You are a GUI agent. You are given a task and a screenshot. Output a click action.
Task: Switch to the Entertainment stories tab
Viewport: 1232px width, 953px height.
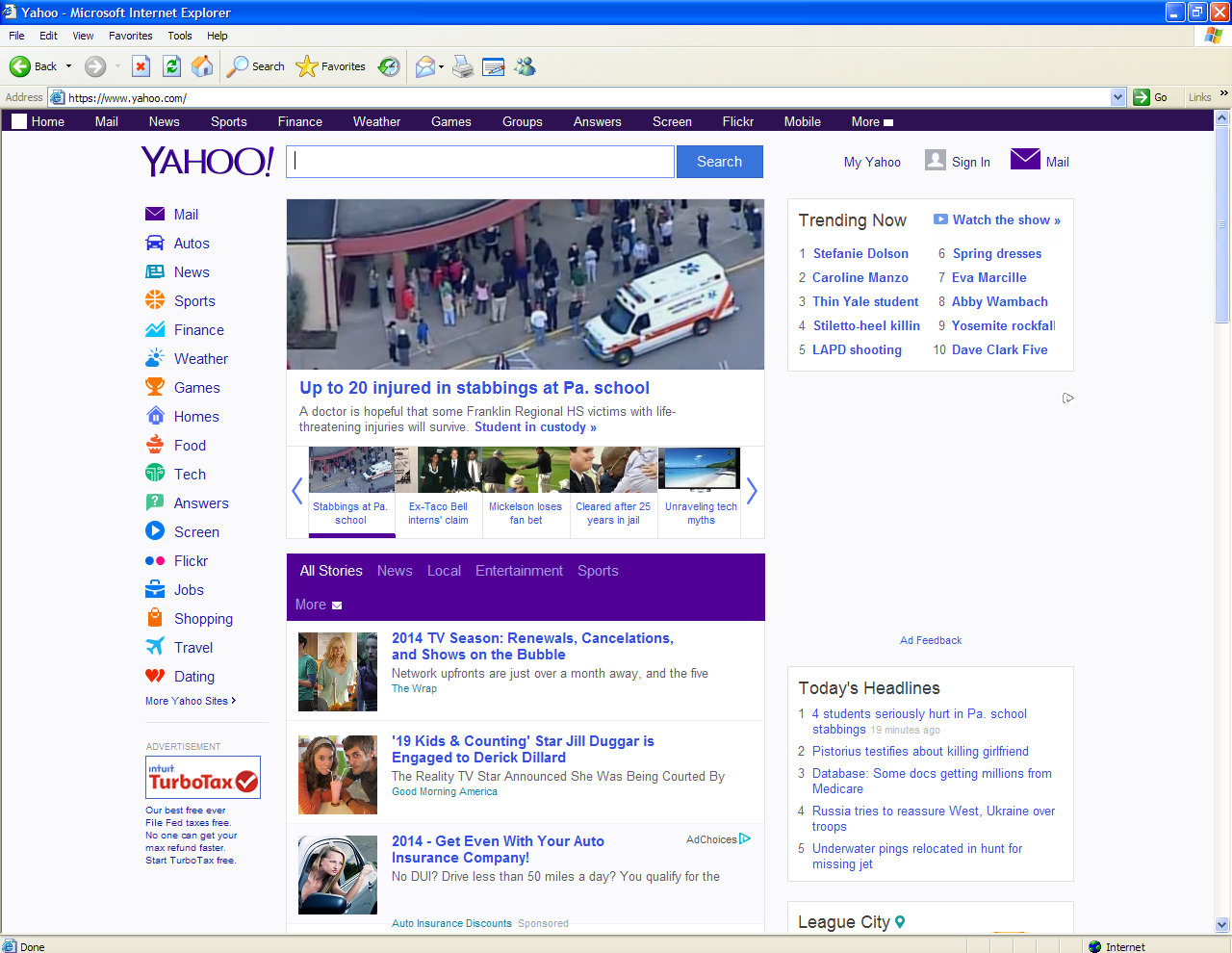[x=519, y=571]
